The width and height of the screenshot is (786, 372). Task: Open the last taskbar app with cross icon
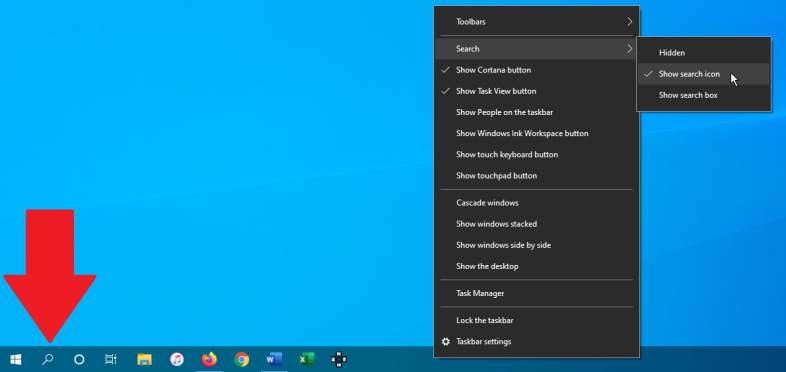[339, 359]
